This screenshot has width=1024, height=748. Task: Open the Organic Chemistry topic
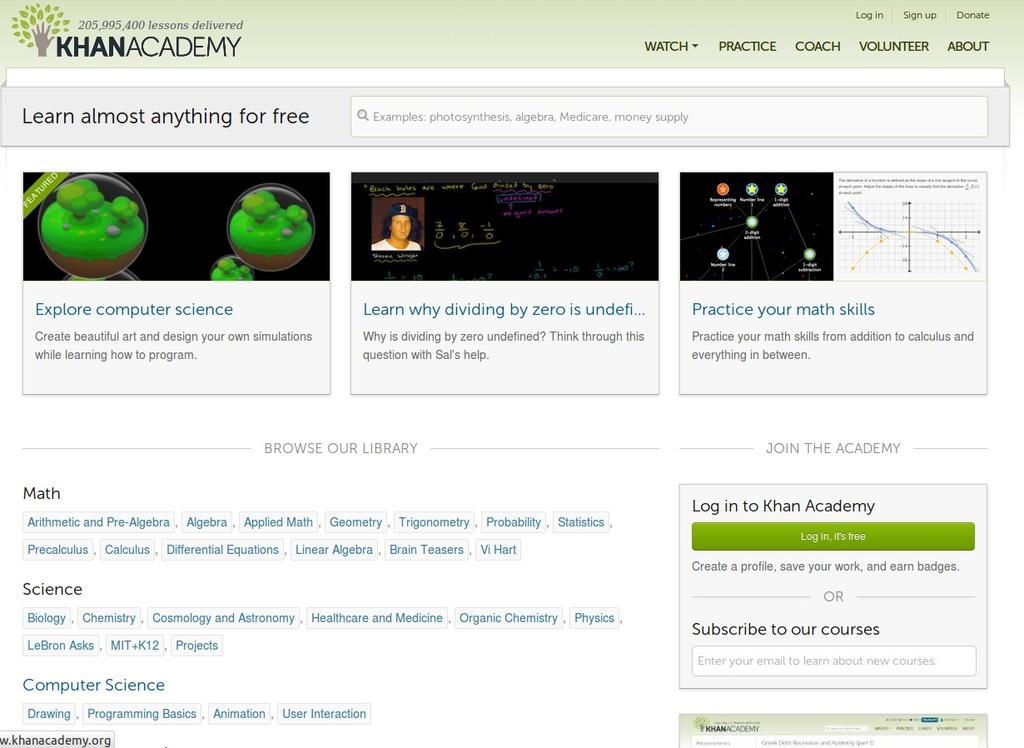pyautogui.click(x=508, y=617)
